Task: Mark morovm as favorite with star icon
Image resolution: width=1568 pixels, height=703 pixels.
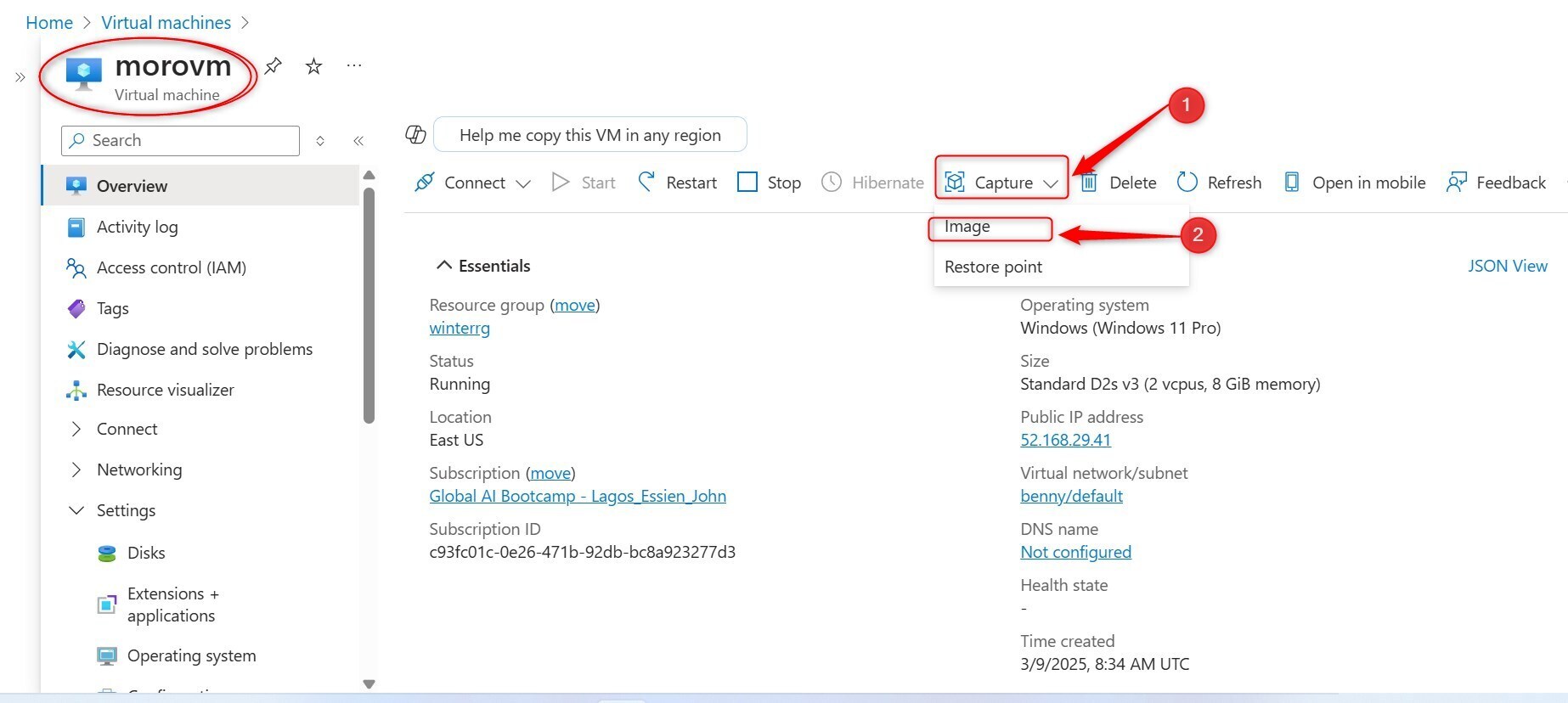Action: pos(313,65)
